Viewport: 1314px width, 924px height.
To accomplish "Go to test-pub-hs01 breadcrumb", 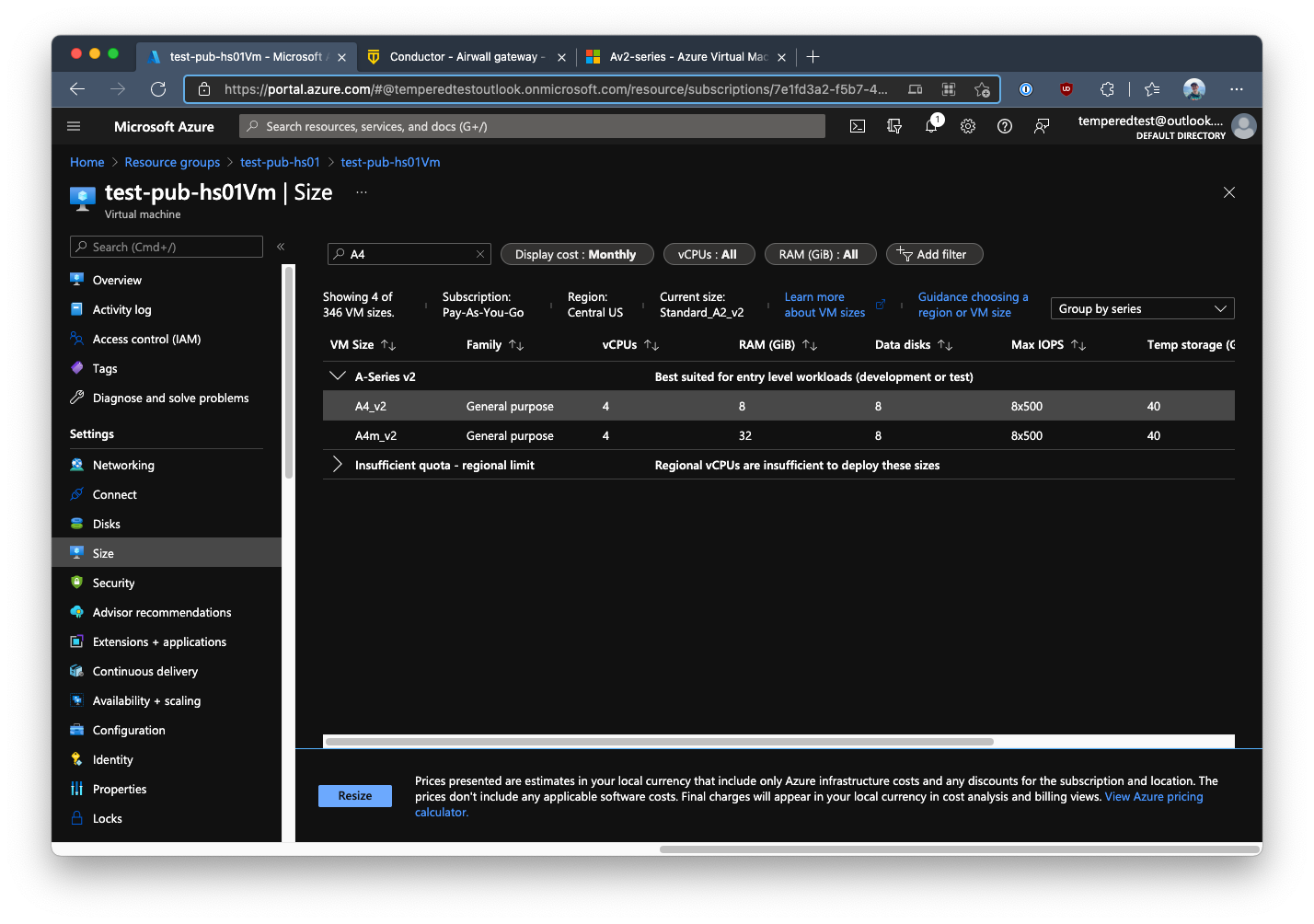I will pos(280,162).
